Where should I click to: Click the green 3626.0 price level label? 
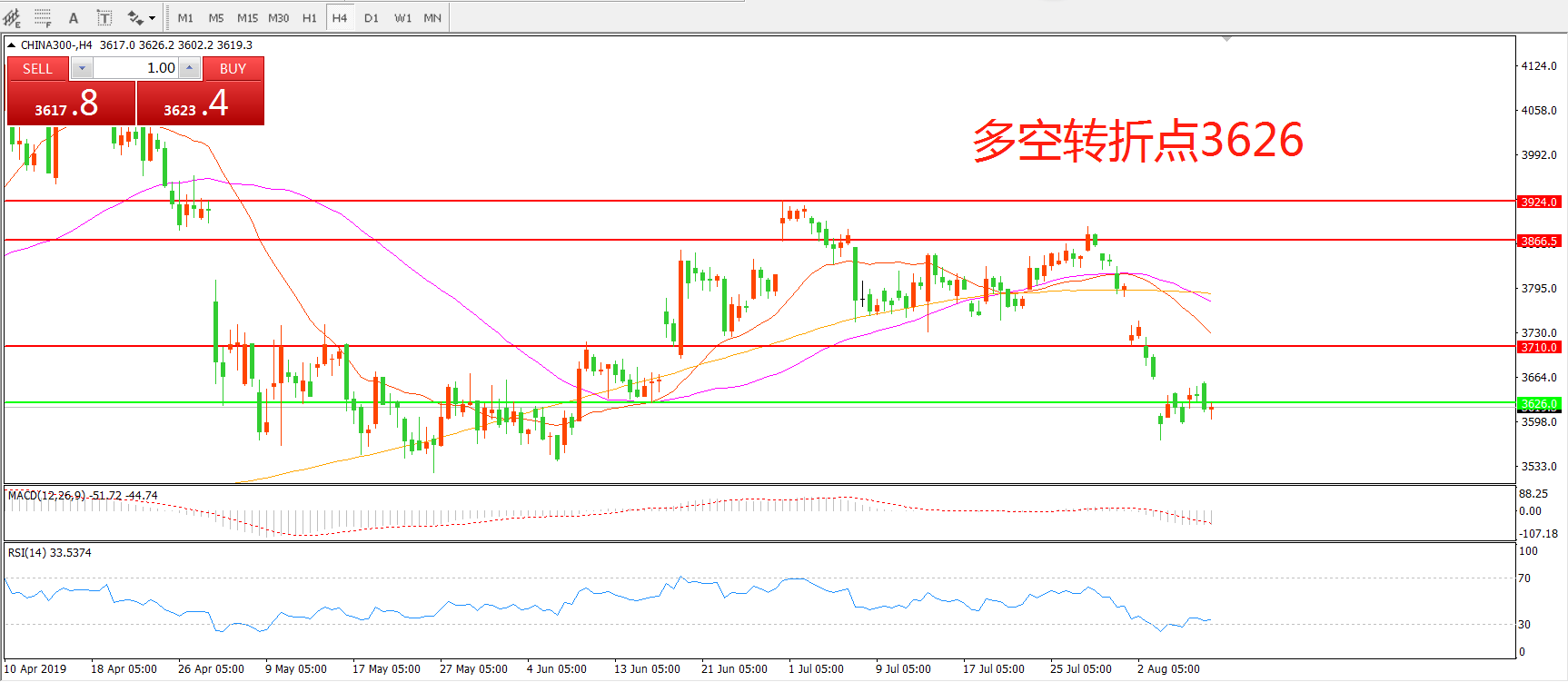[x=1539, y=403]
